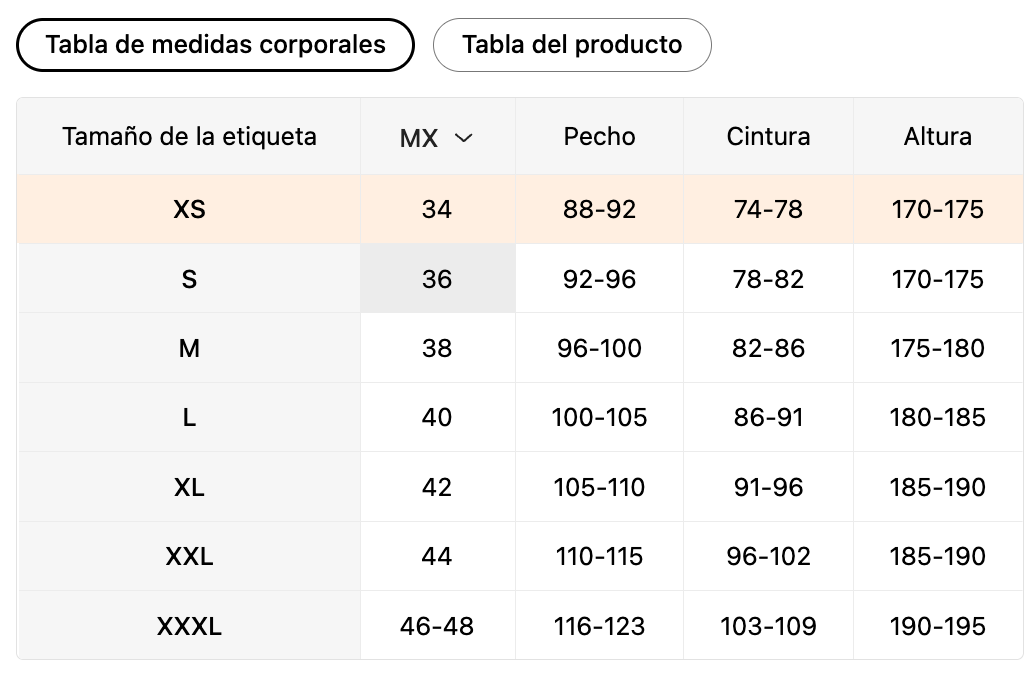Click the 103-109 waist measurement cell

click(768, 626)
